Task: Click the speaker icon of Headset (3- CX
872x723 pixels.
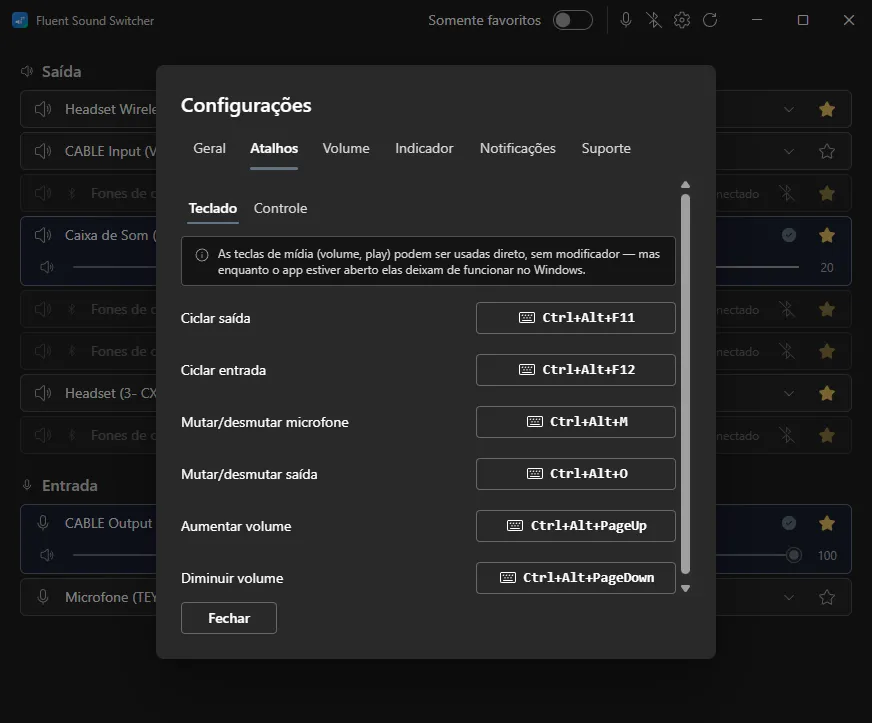Action: tap(43, 393)
